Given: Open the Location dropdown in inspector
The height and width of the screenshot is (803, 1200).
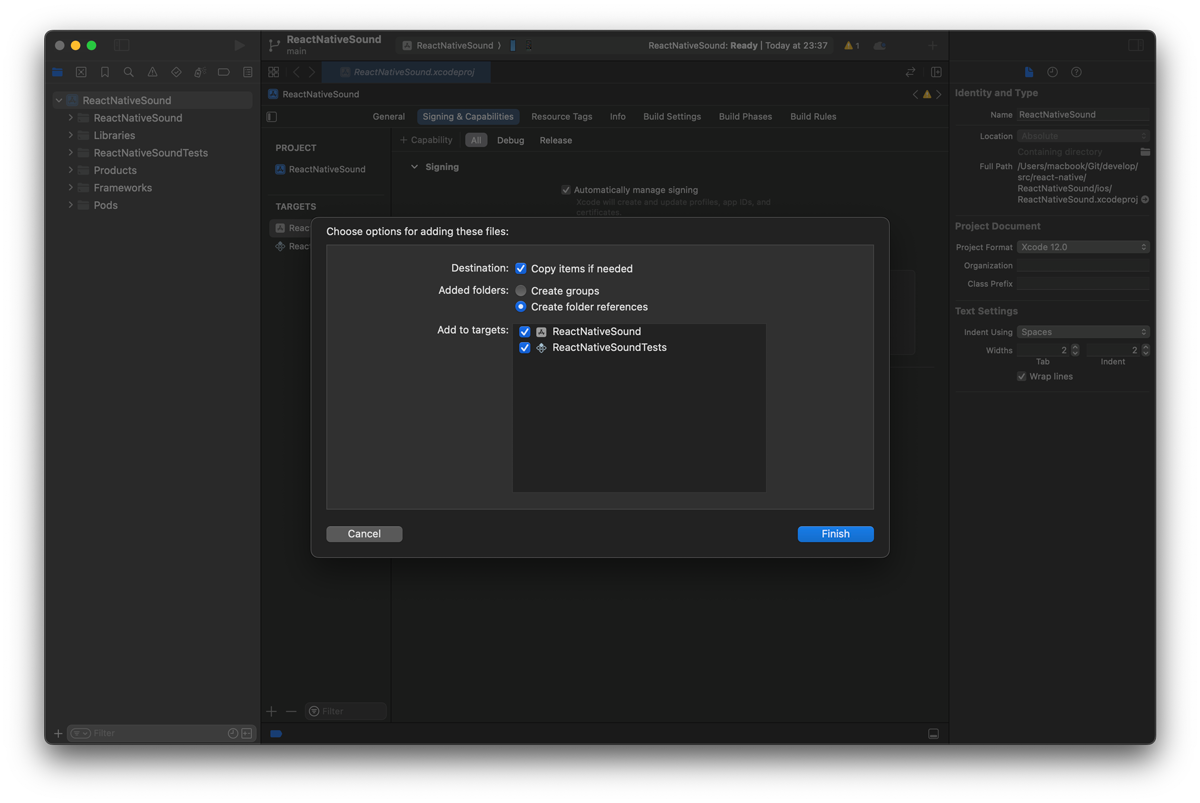Looking at the screenshot, I should pyautogui.click(x=1083, y=136).
